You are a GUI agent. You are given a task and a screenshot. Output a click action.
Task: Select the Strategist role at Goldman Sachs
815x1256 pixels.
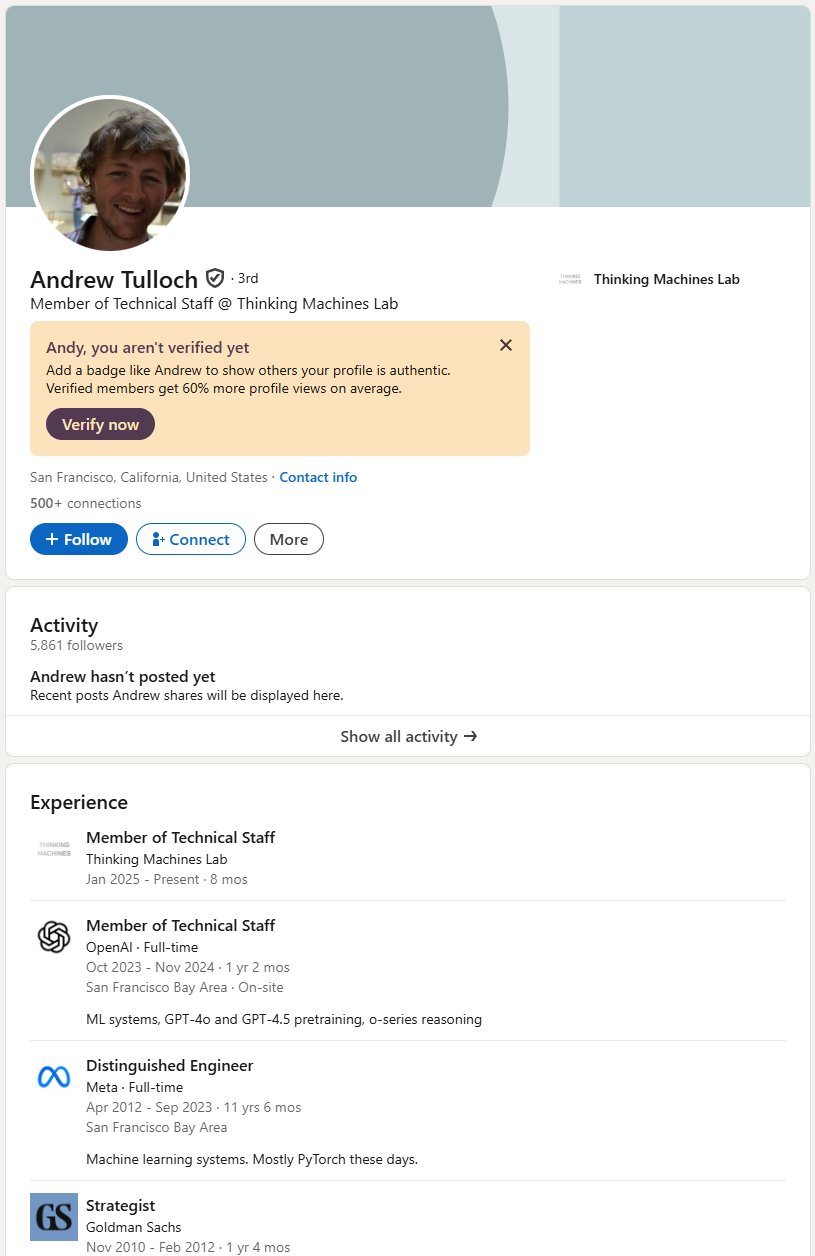point(121,1205)
